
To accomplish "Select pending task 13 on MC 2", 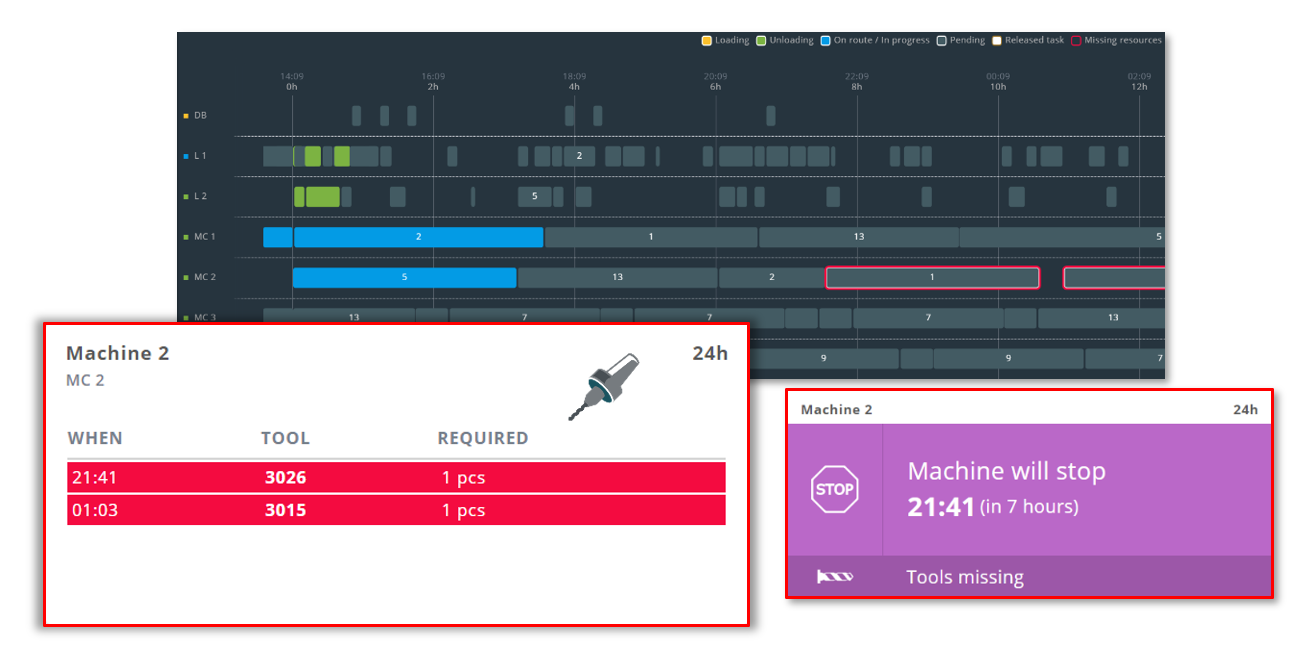I will (617, 277).
